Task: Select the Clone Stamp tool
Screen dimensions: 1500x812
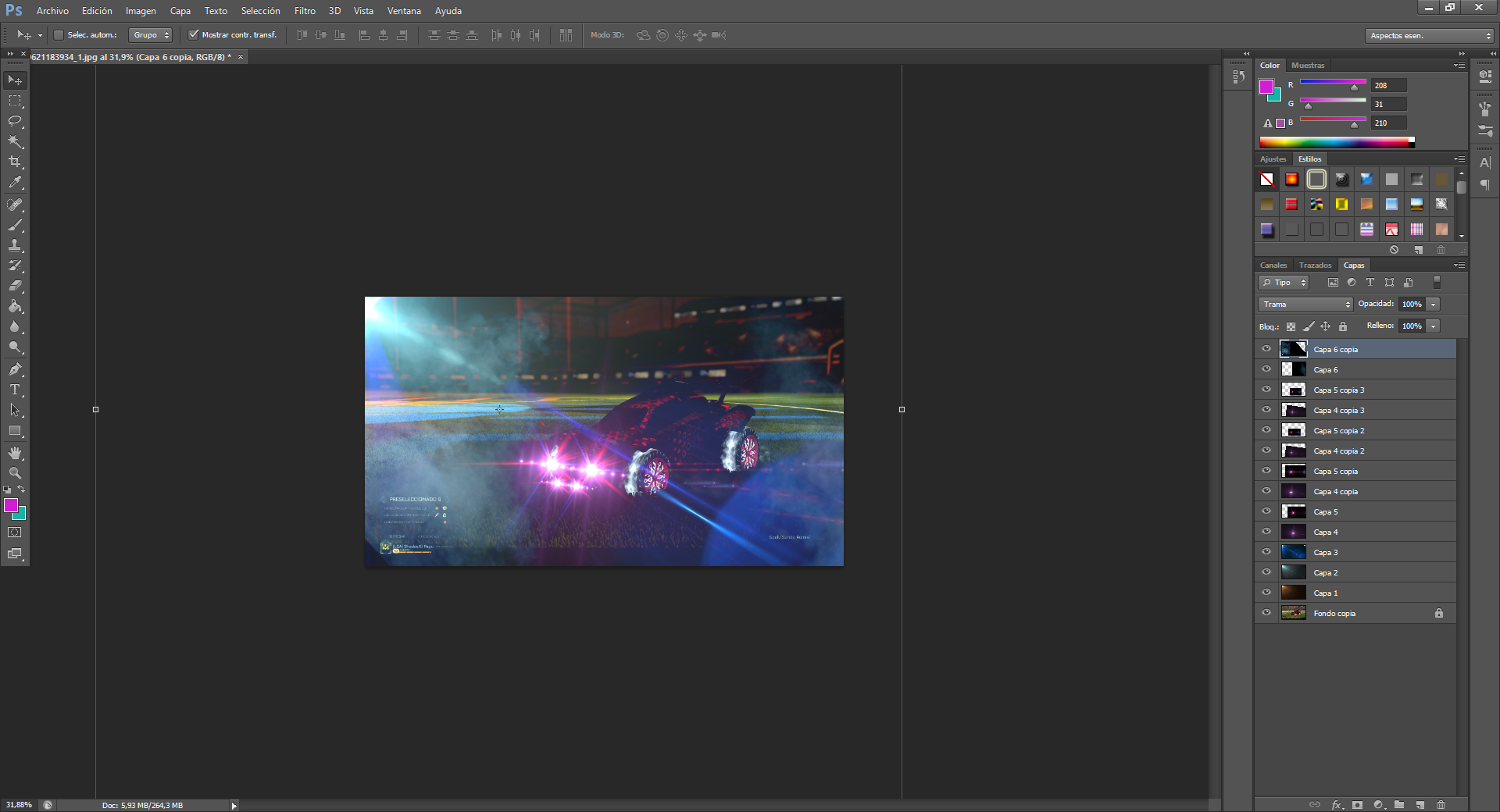Action: point(15,245)
